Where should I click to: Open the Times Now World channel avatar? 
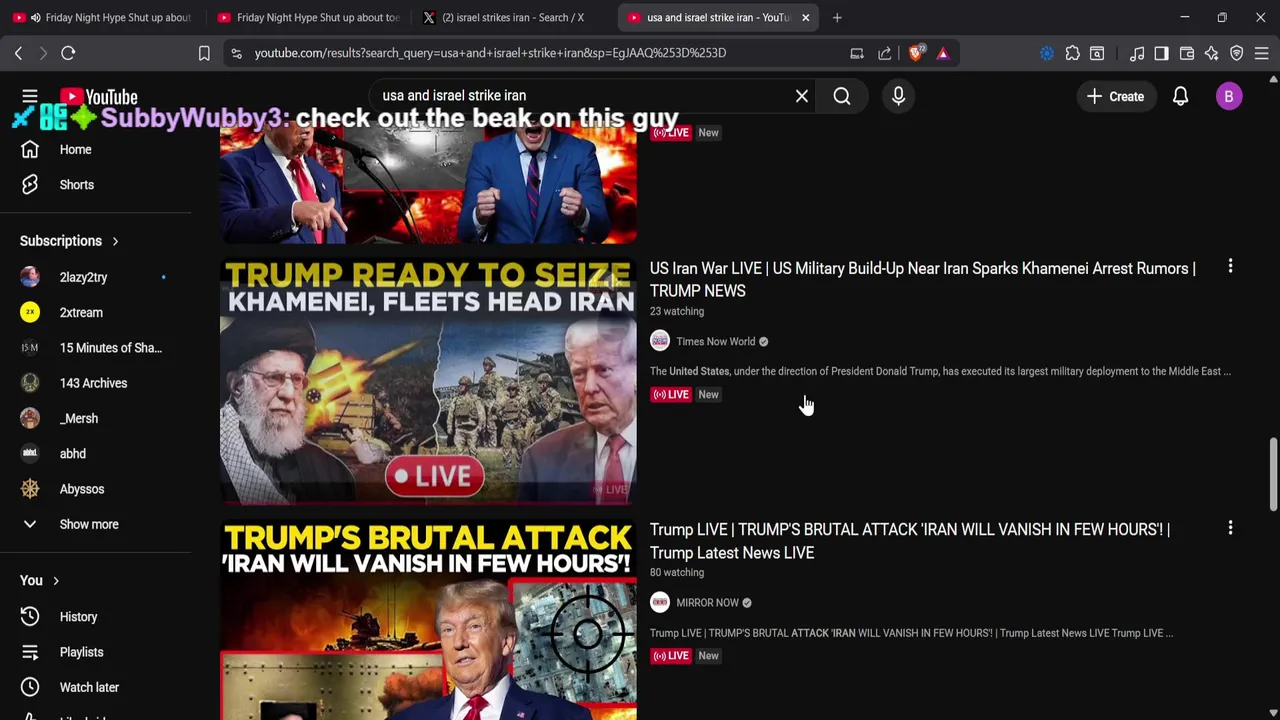click(x=660, y=341)
